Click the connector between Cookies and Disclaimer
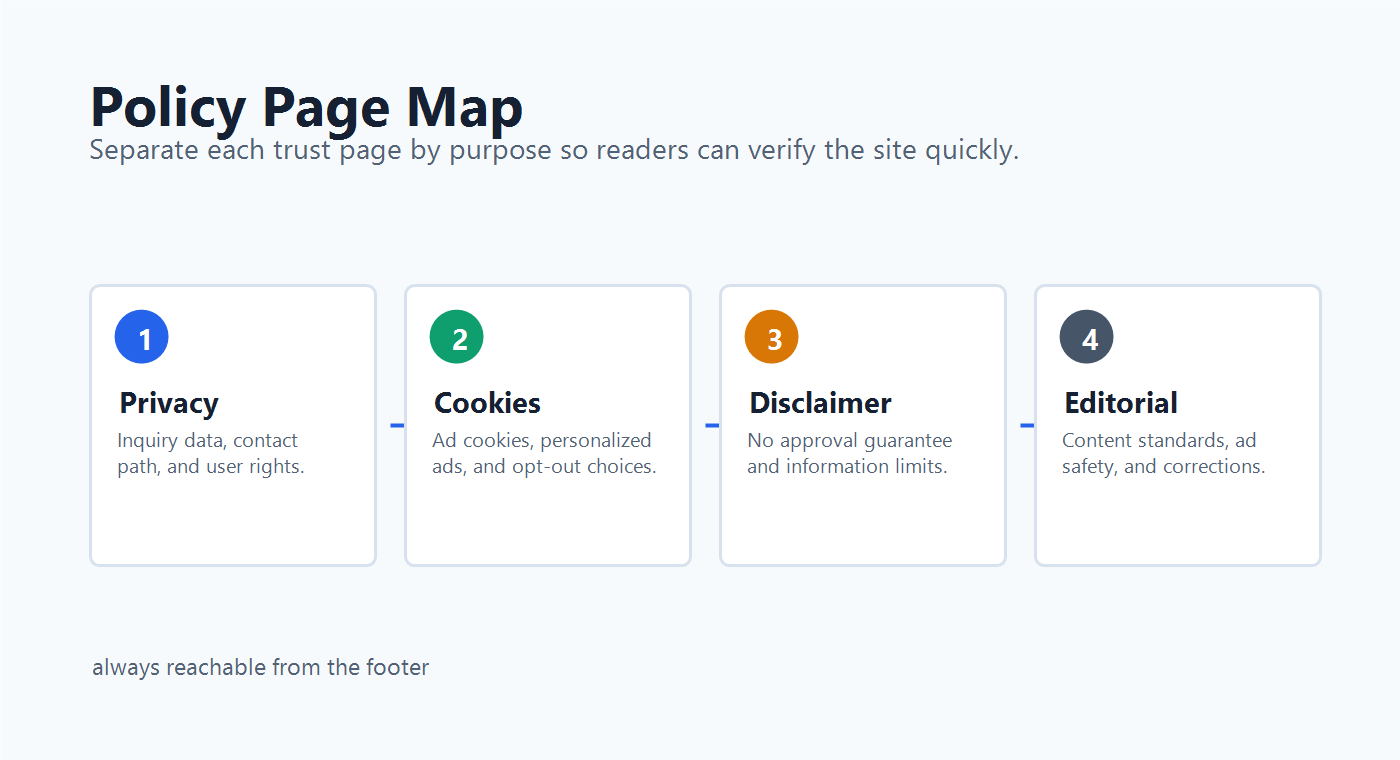Viewport: 1400px width, 760px height. click(712, 426)
